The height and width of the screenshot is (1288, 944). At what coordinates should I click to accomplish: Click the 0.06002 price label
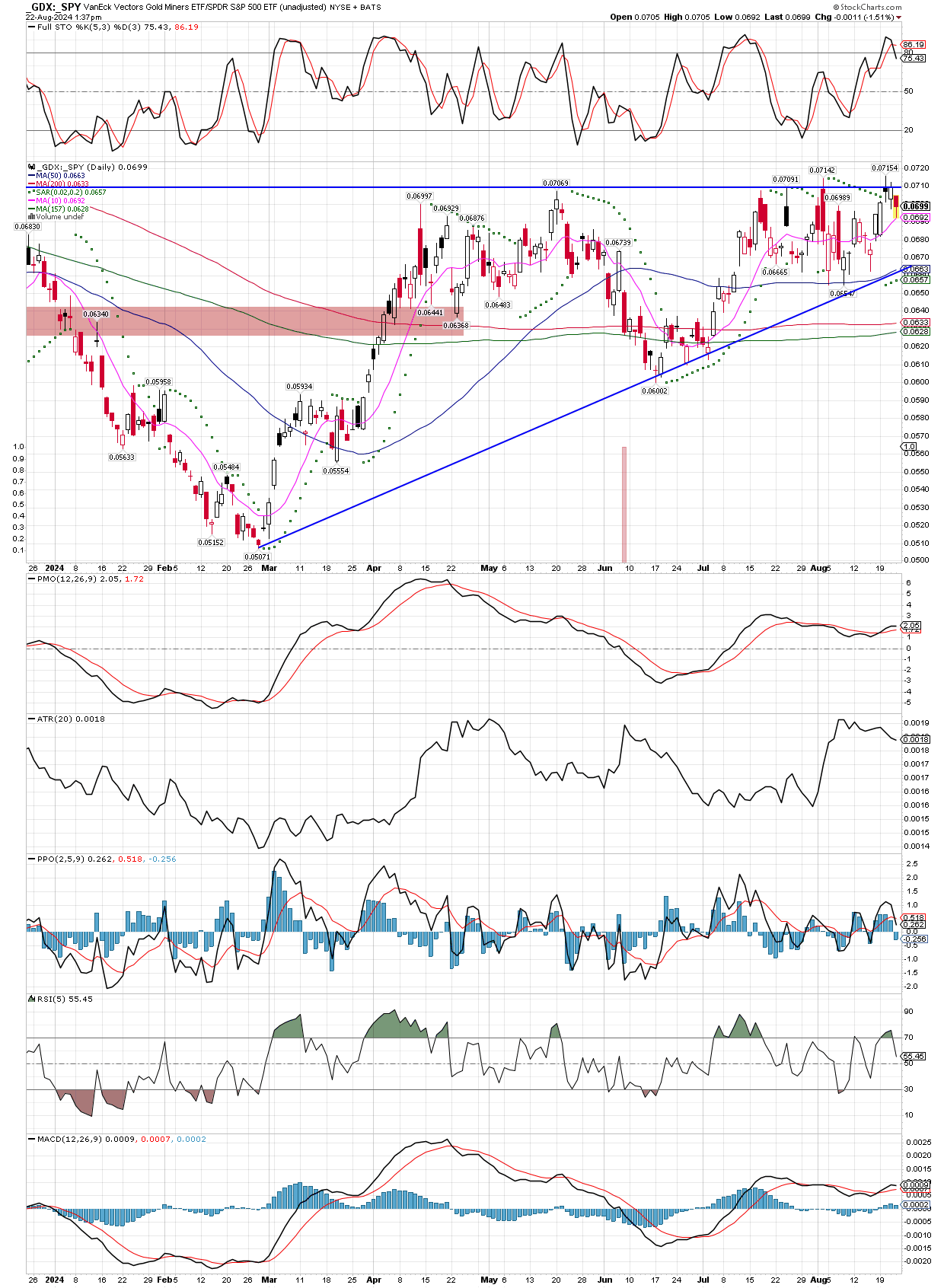pyautogui.click(x=655, y=391)
